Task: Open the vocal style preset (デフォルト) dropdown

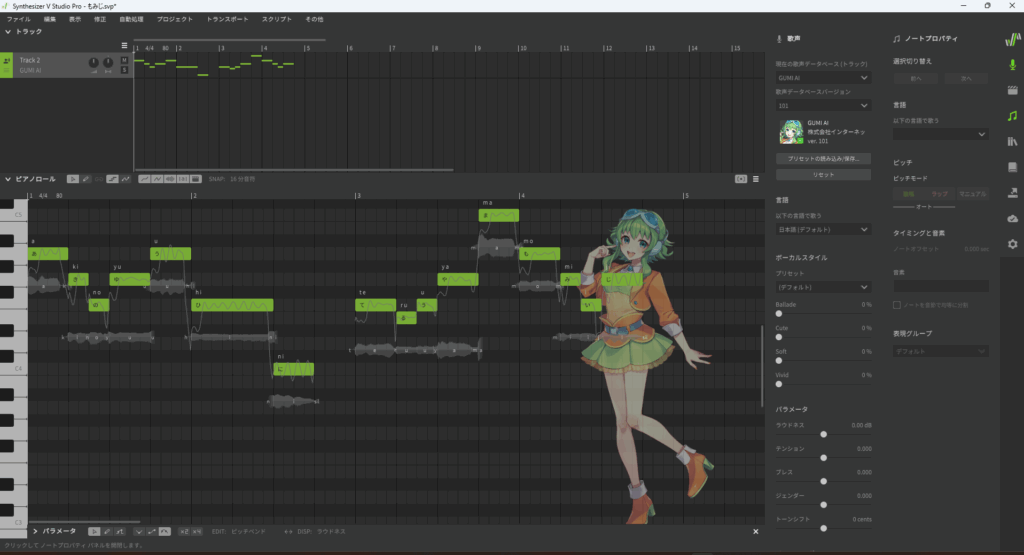Action: tap(823, 287)
